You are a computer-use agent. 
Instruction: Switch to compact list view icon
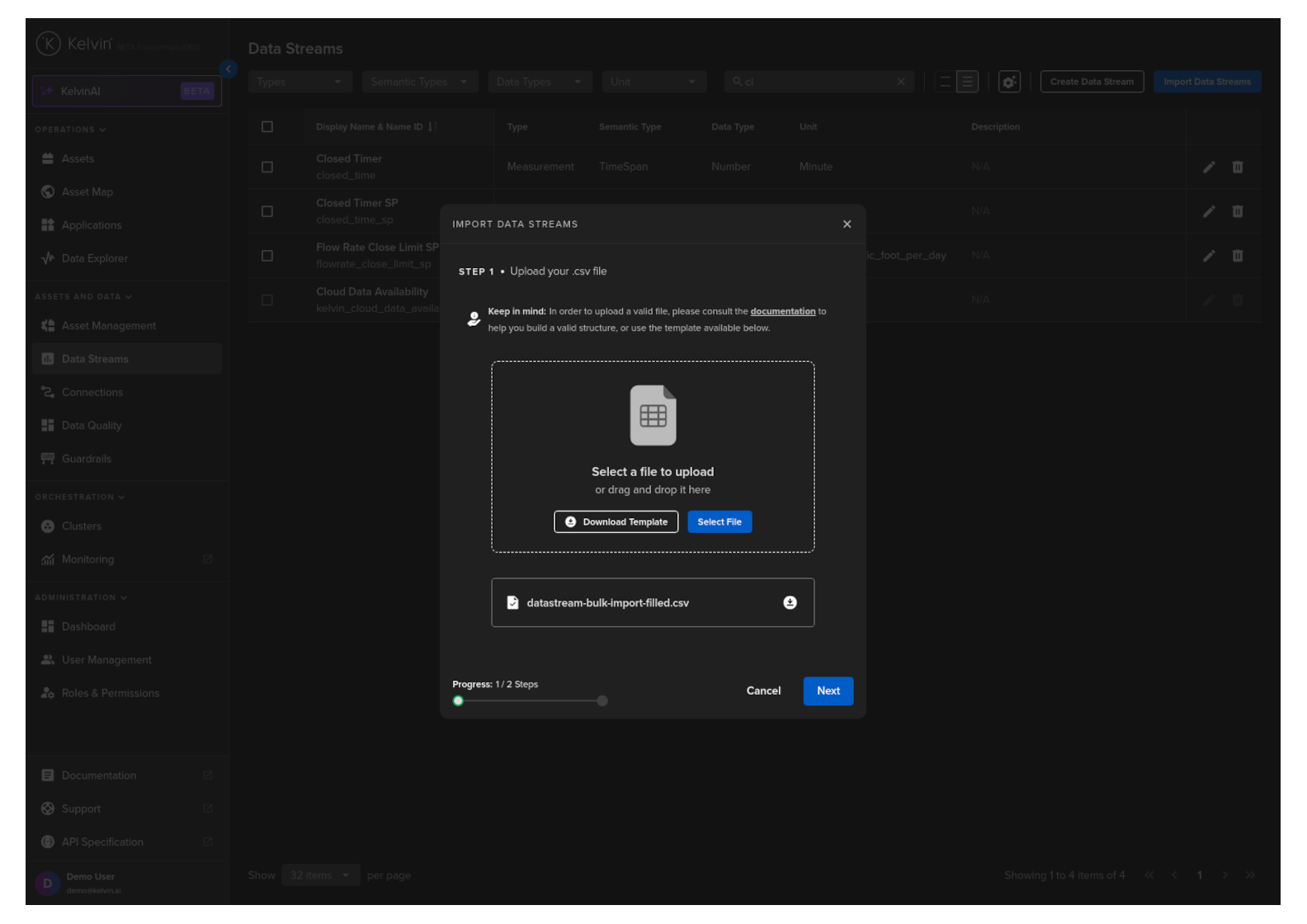tap(946, 82)
